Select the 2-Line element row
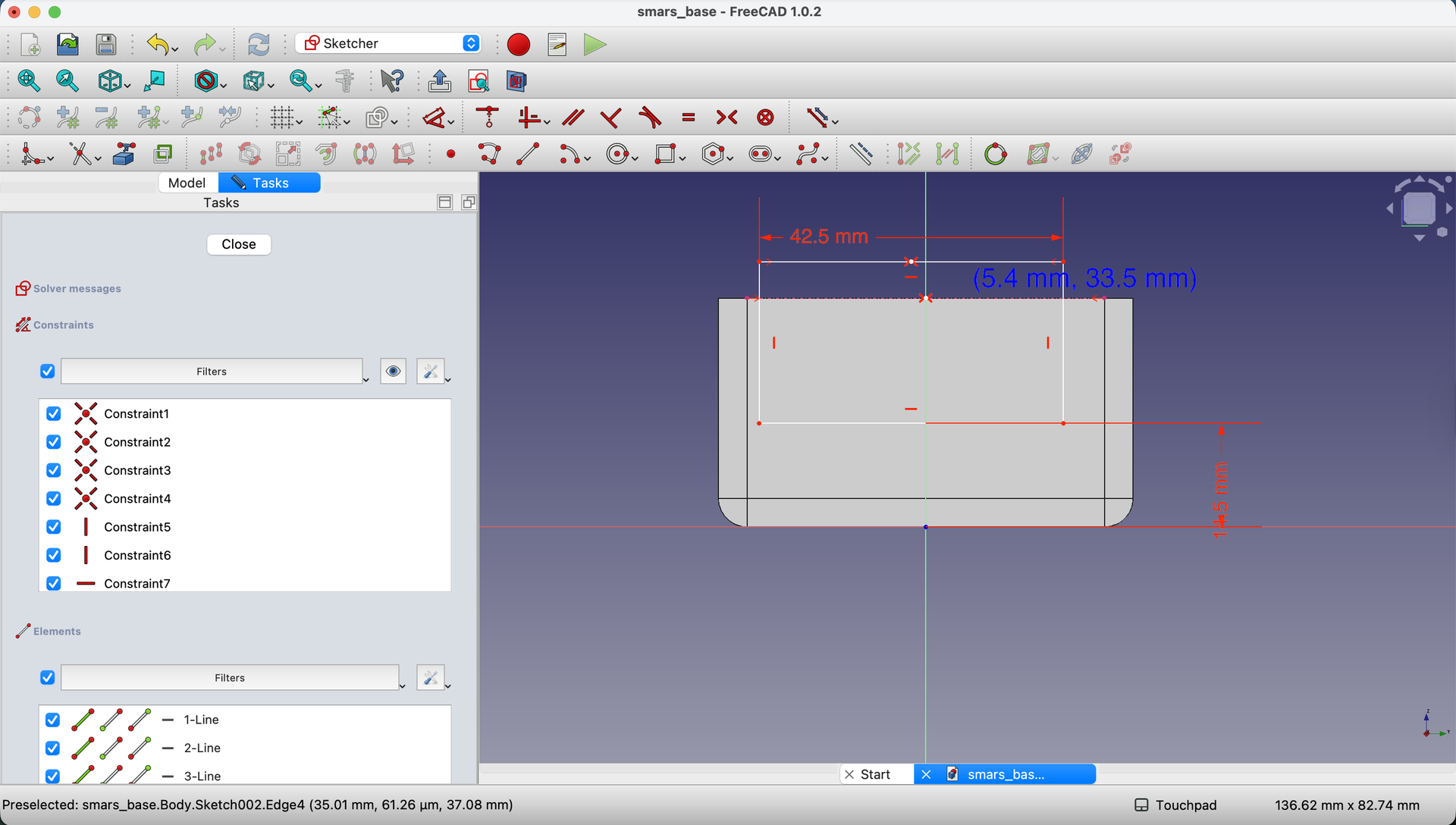Screen dimensions: 1456x825 click(245, 748)
